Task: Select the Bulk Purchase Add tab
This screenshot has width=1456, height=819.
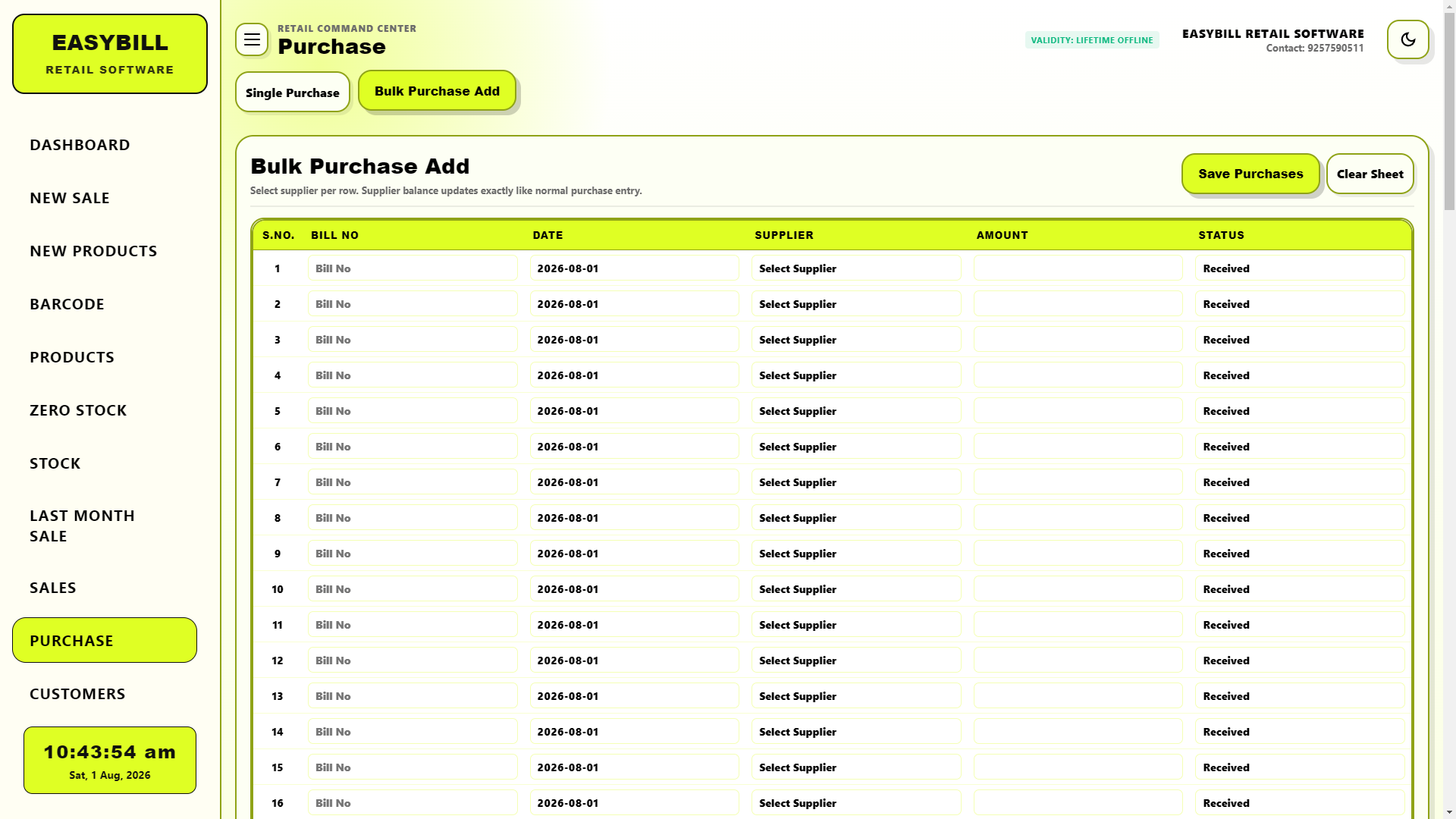Action: (x=437, y=91)
